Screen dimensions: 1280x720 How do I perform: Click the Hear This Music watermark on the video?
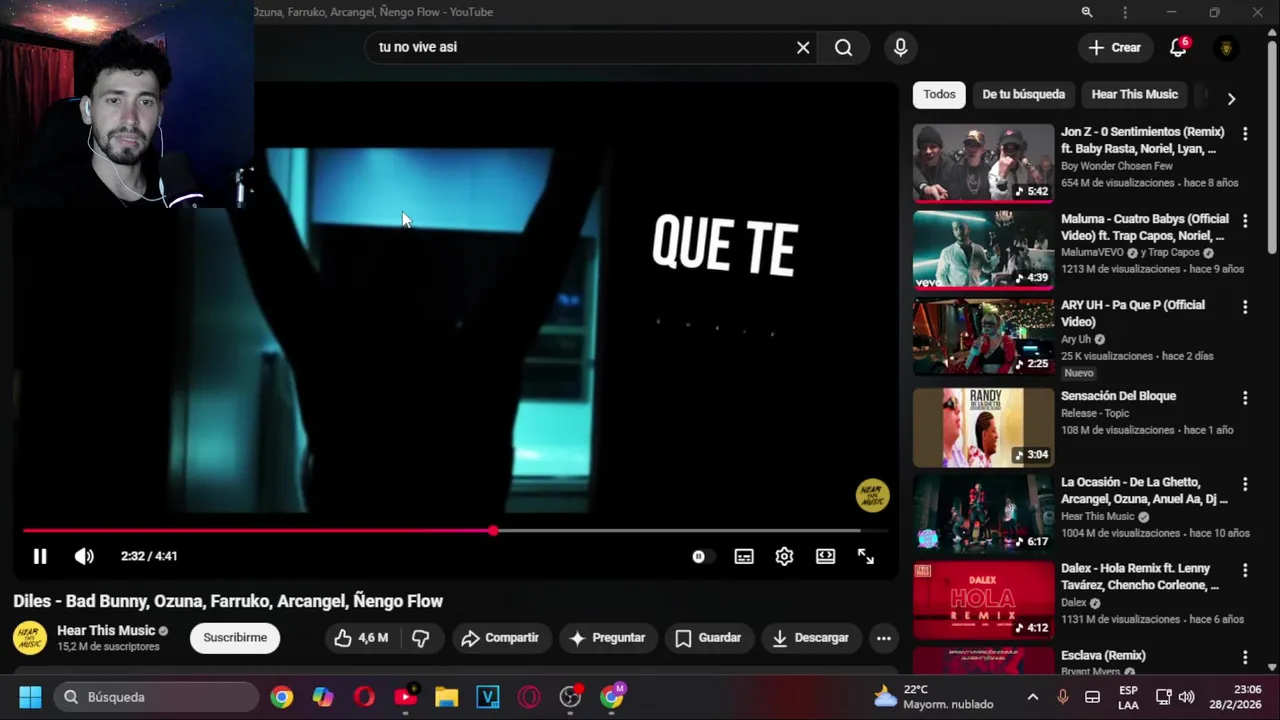(872, 495)
